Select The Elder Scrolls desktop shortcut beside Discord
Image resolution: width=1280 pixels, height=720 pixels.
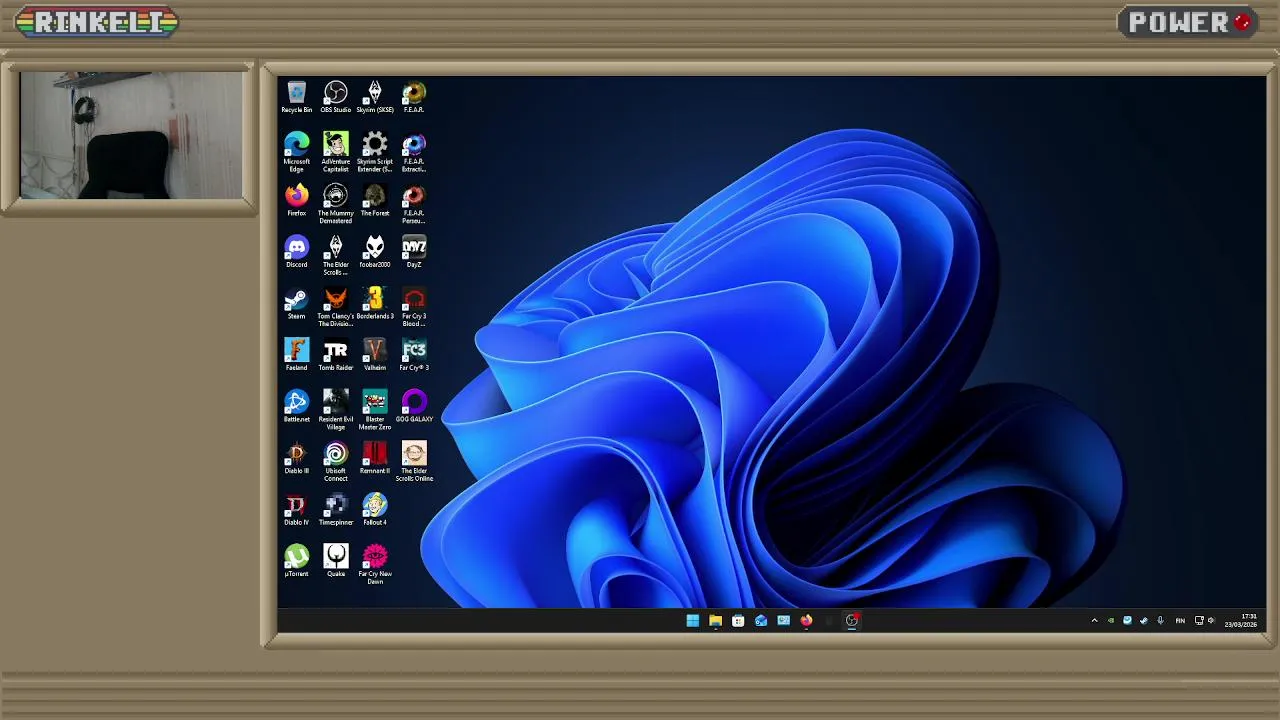[336, 255]
